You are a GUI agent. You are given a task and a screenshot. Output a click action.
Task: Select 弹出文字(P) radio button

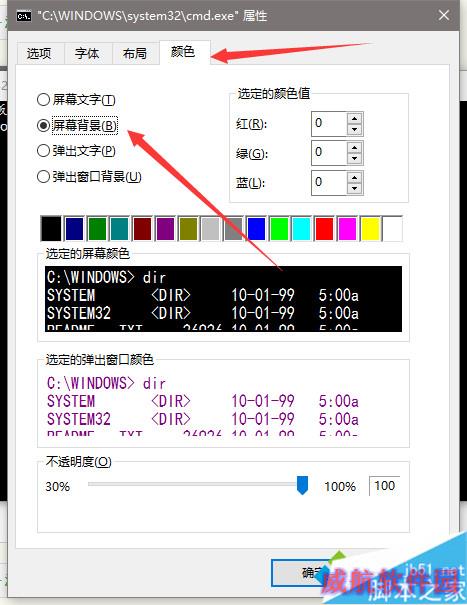(76, 151)
